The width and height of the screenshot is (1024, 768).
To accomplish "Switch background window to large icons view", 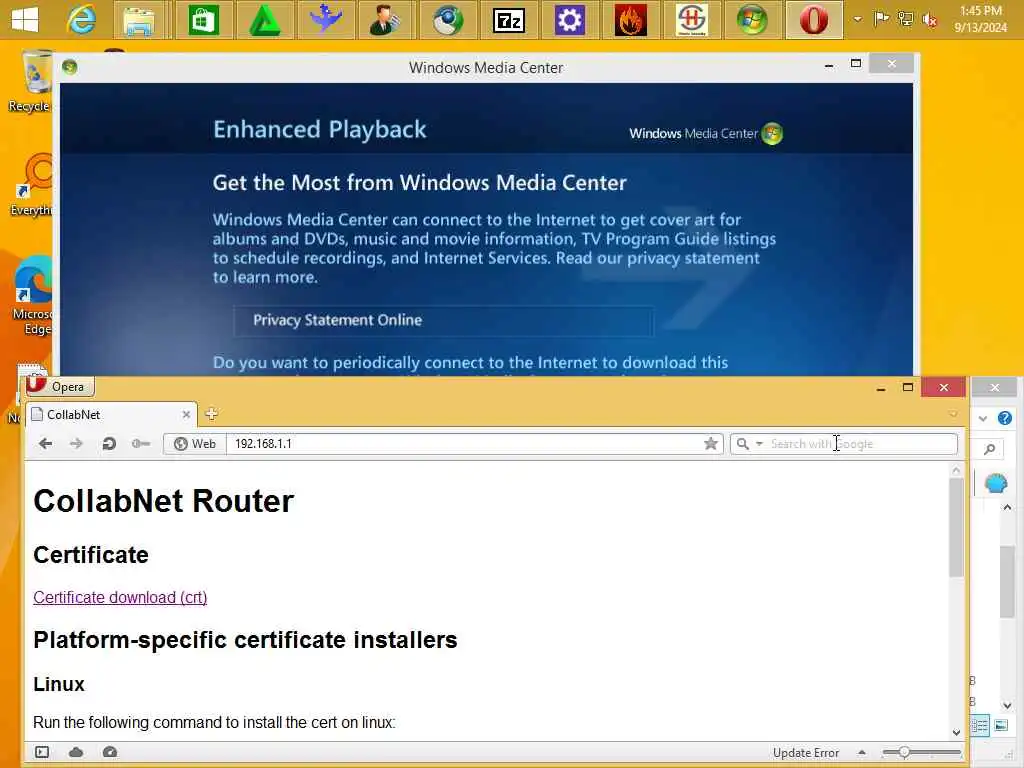I will click(x=1000, y=726).
